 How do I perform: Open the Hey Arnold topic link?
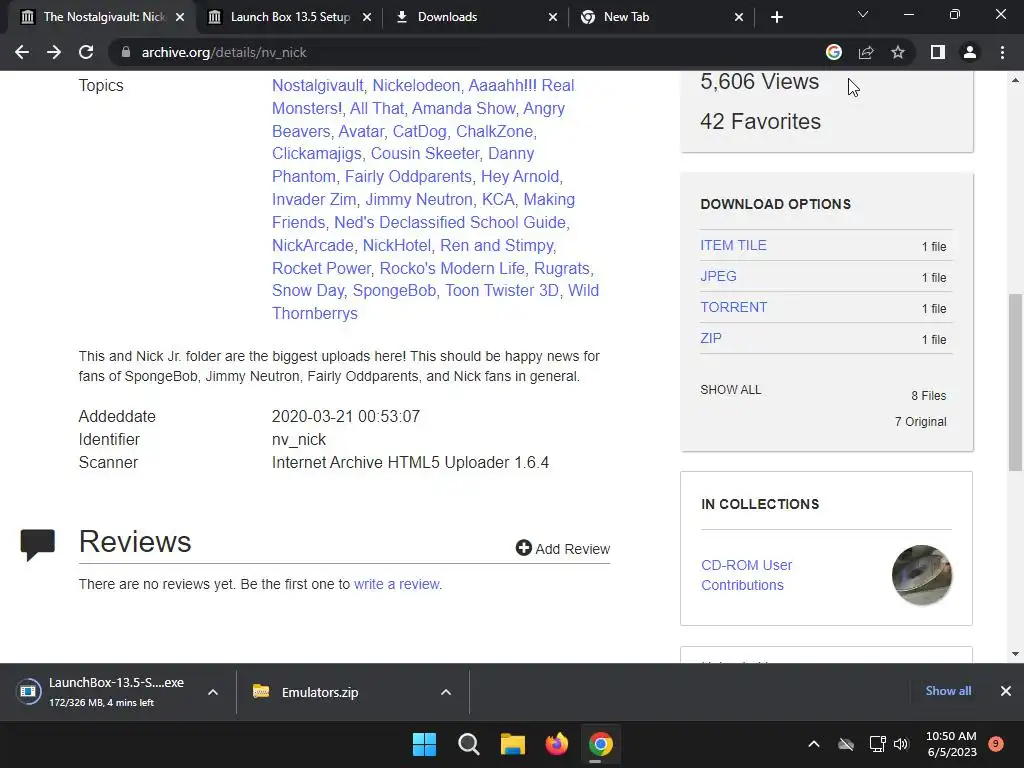point(520,176)
